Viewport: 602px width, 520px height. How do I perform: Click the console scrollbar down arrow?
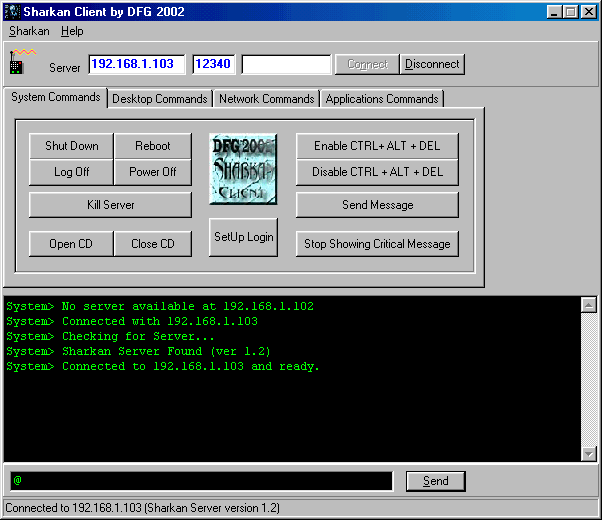(x=589, y=453)
